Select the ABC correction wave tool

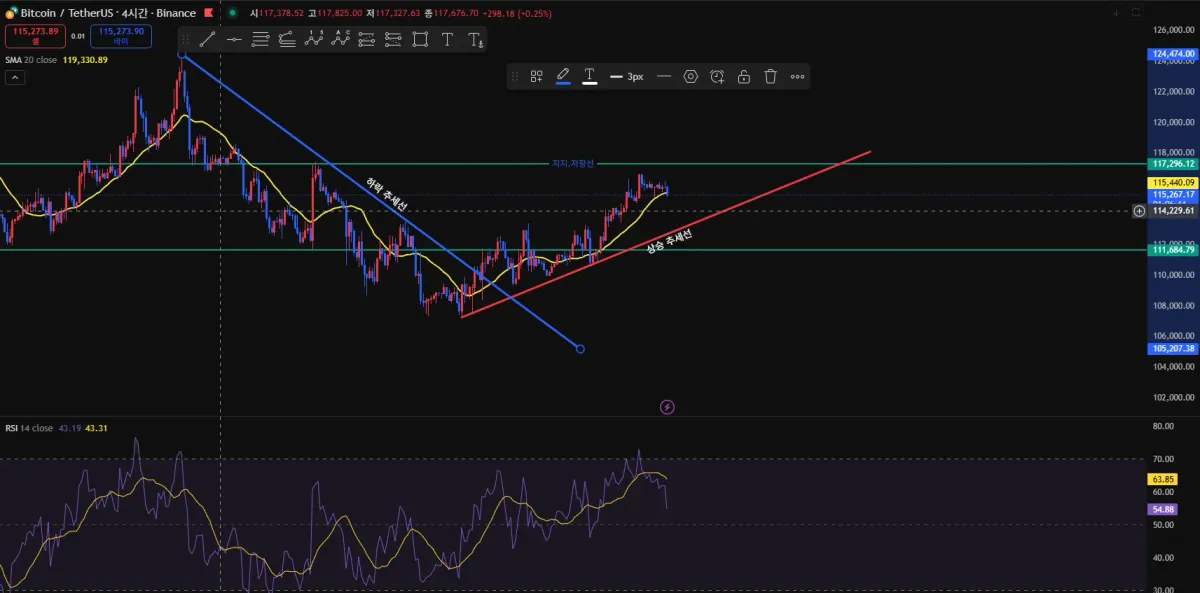click(x=340, y=39)
